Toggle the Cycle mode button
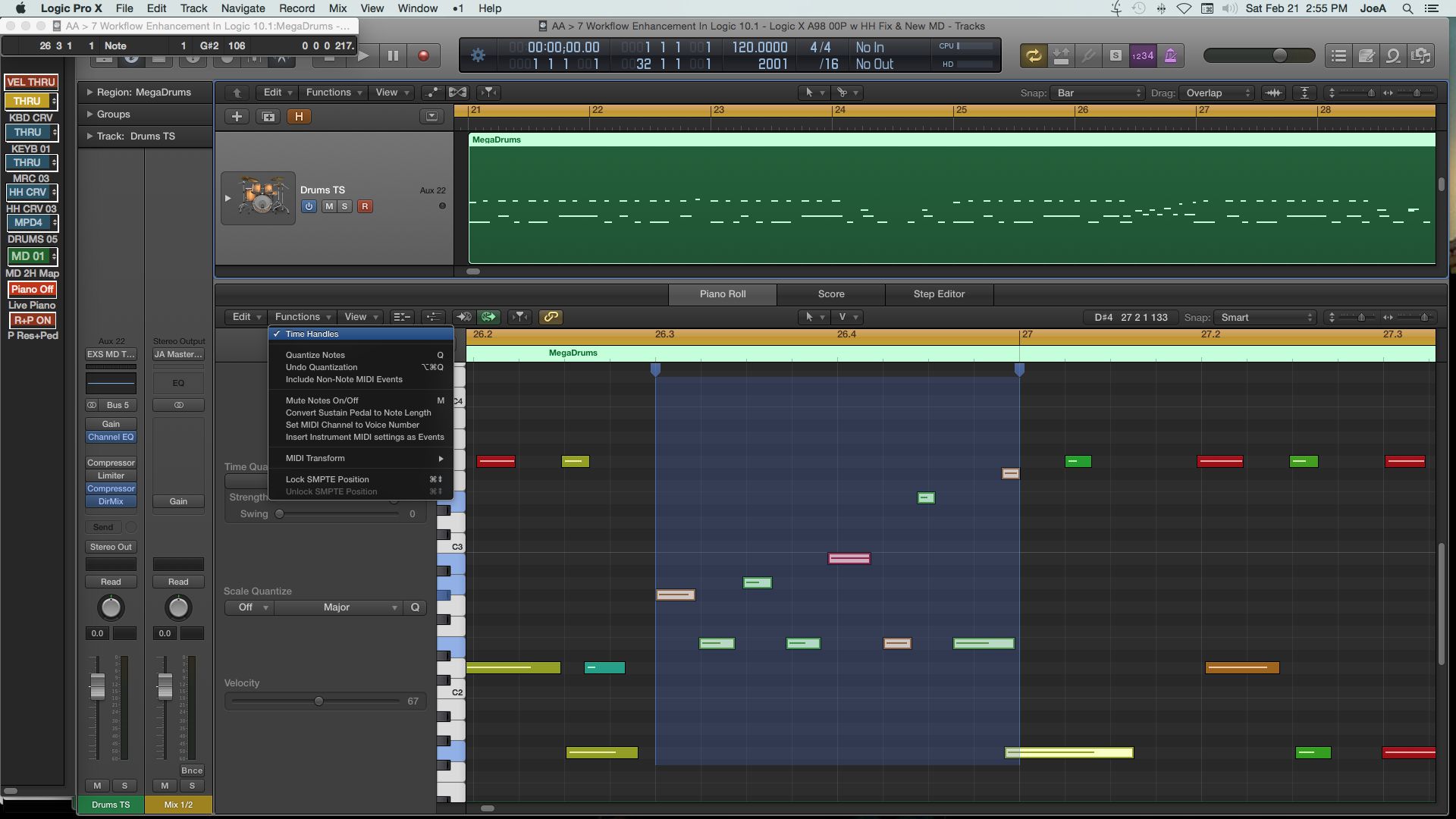The height and width of the screenshot is (819, 1456). click(x=1033, y=55)
